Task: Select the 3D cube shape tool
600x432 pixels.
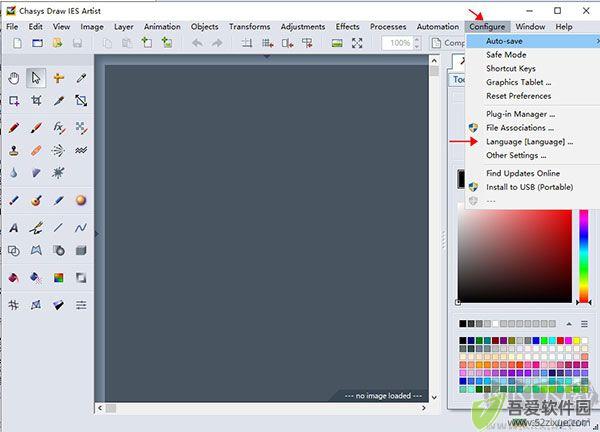Action: coord(81,251)
